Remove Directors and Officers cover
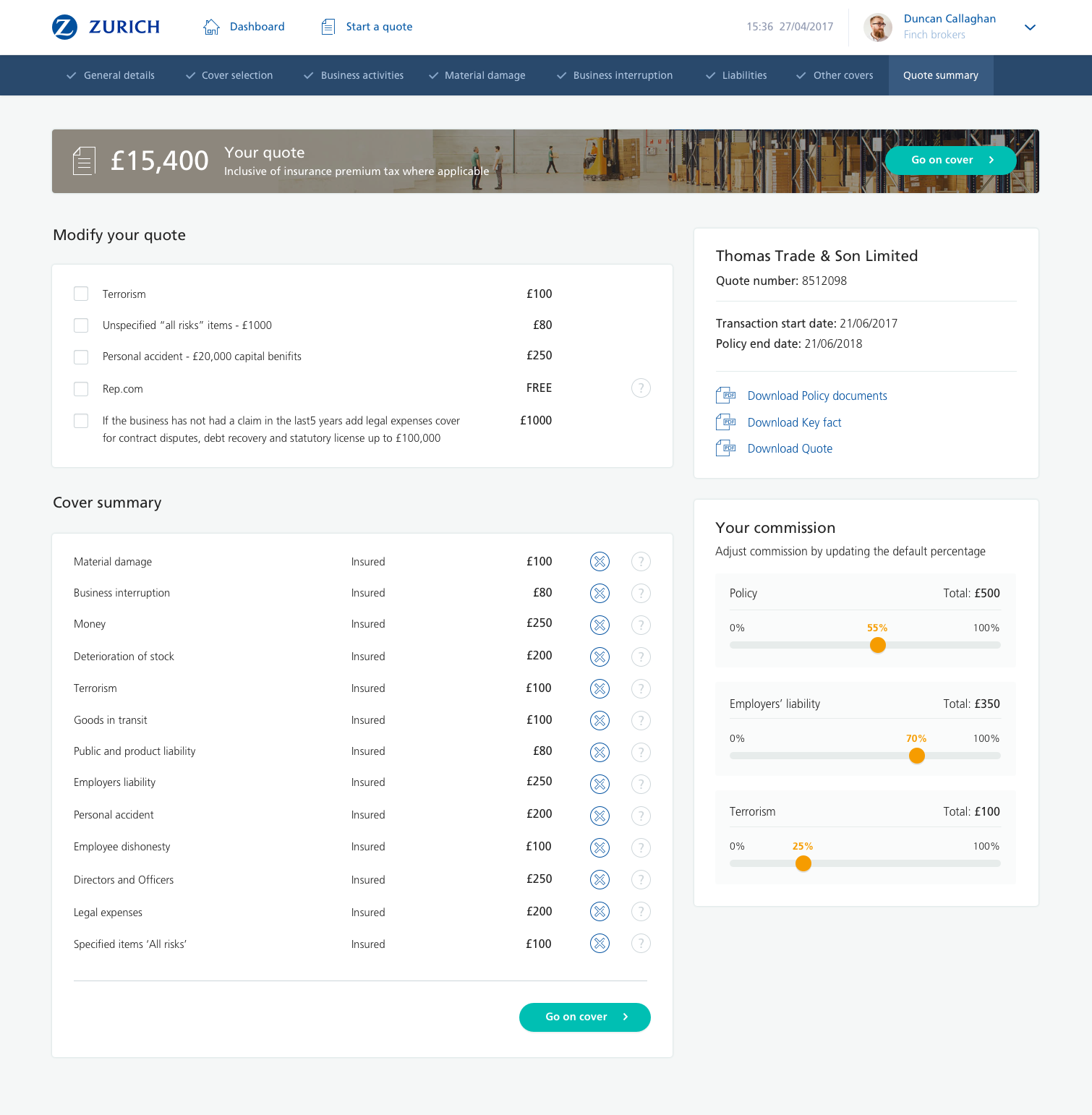 coord(600,879)
